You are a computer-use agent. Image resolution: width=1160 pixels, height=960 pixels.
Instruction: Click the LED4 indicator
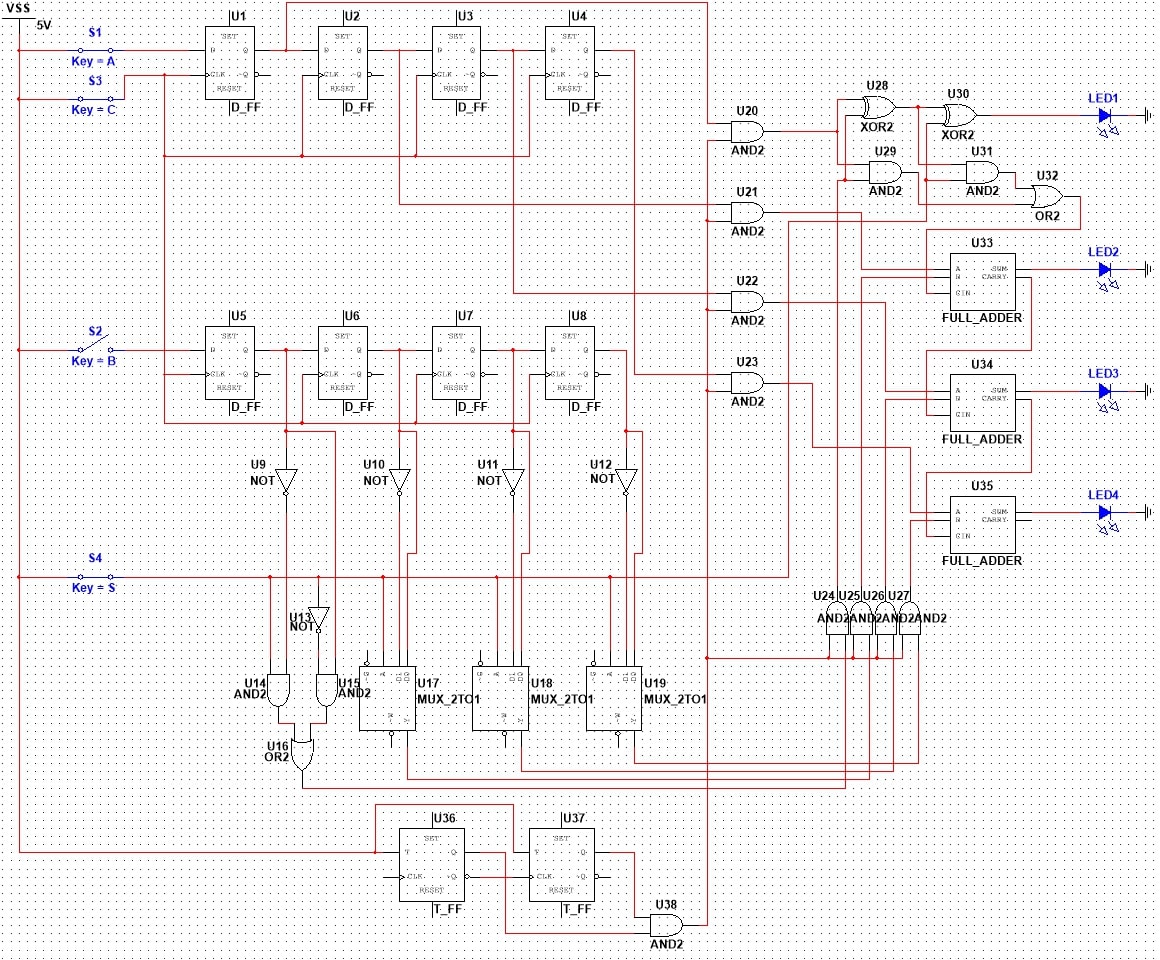(x=1105, y=512)
